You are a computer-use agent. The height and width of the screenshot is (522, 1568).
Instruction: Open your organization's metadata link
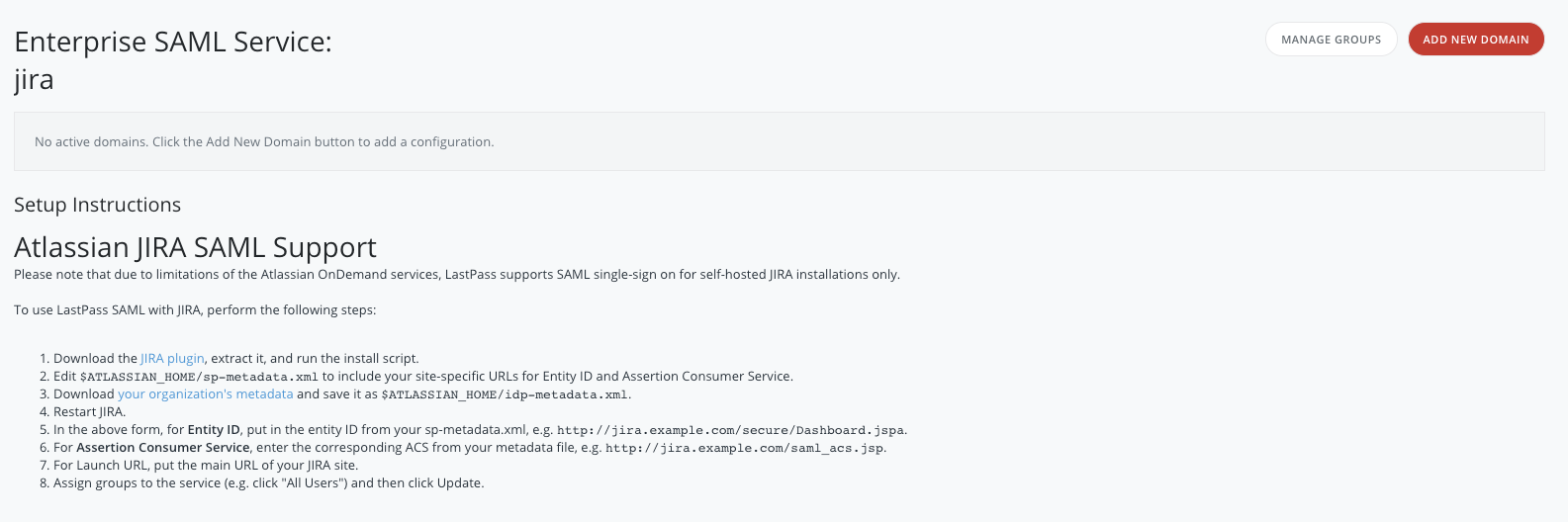click(205, 393)
